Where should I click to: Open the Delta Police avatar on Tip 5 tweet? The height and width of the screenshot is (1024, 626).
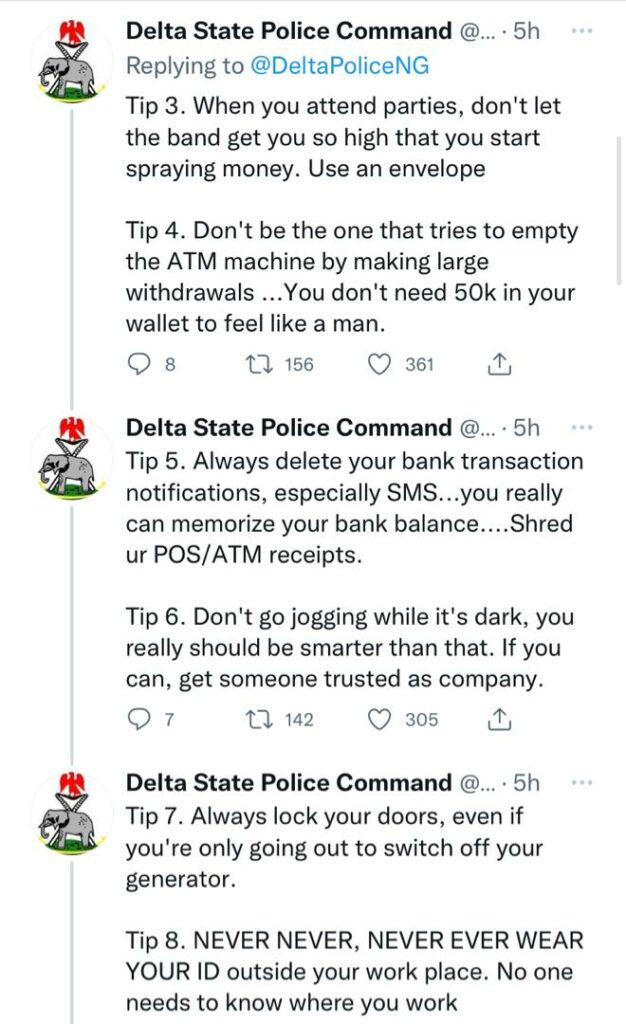[72, 458]
